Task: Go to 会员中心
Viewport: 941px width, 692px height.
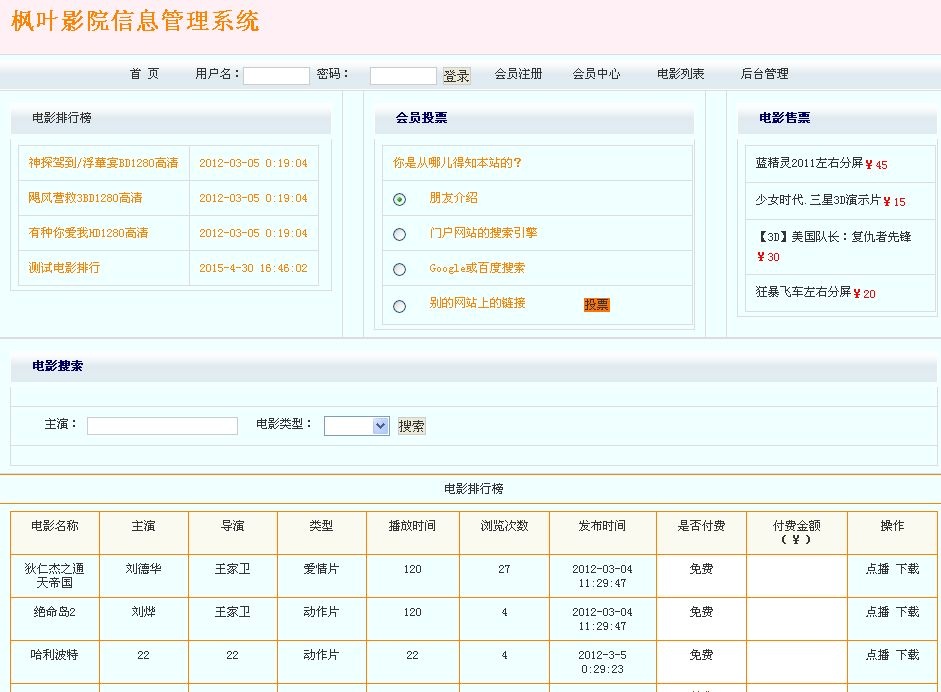Action: point(596,74)
